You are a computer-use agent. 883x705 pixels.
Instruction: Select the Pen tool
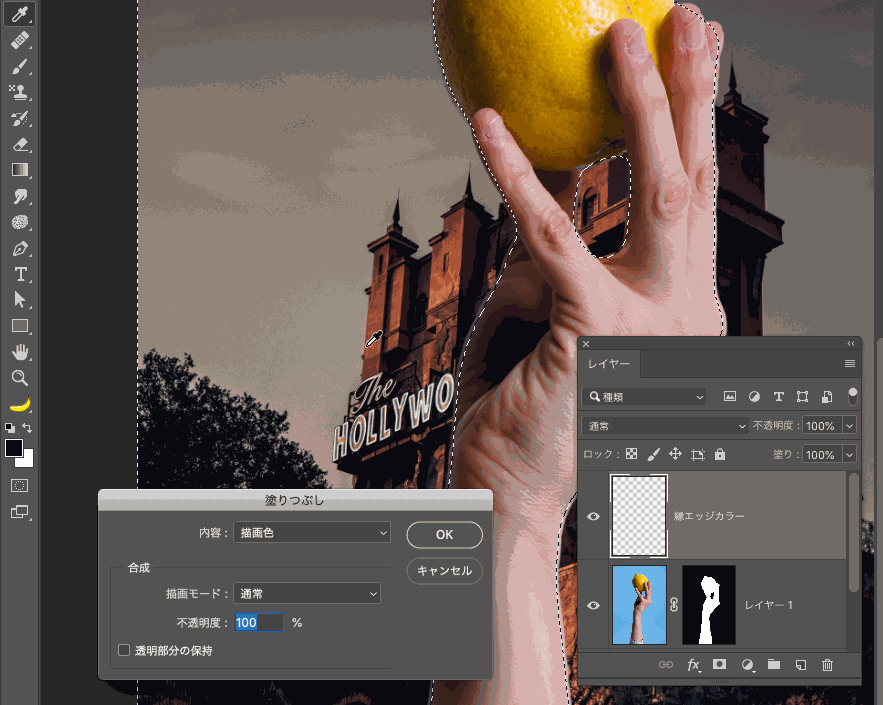[19, 248]
